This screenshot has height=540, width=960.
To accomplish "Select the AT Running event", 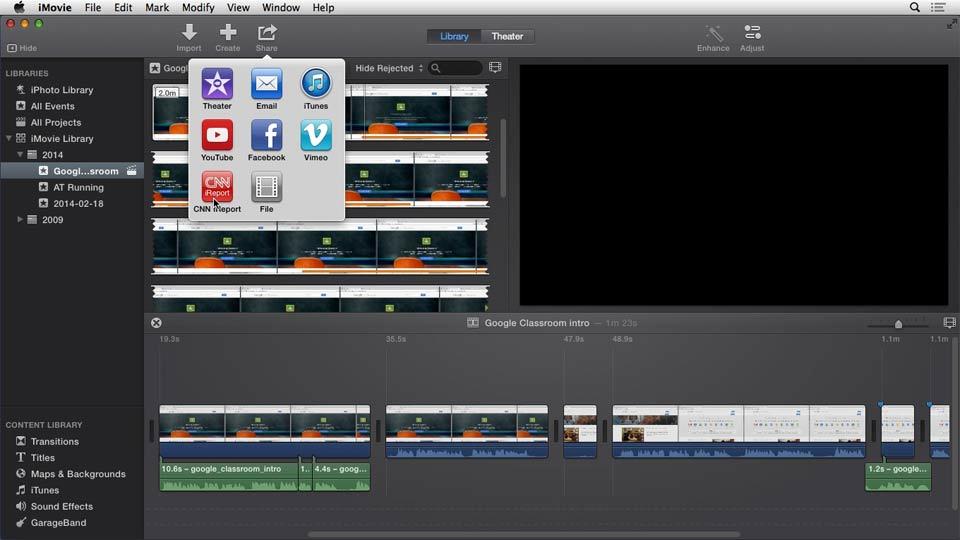I will click(78, 187).
